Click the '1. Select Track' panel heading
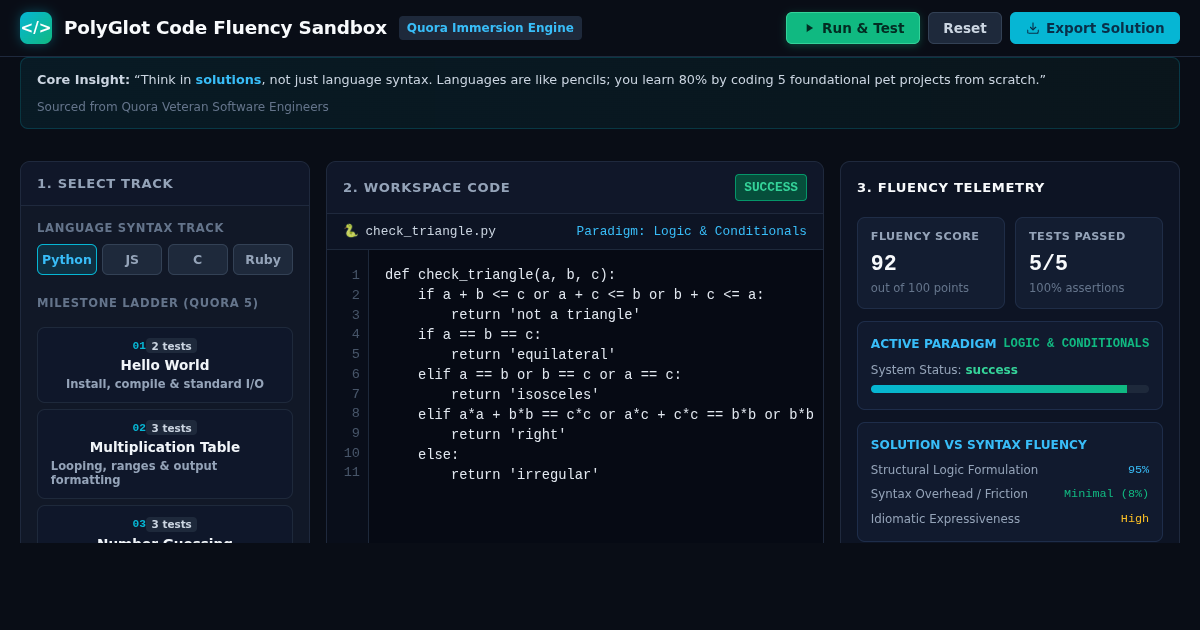This screenshot has width=1200, height=630. [x=105, y=184]
